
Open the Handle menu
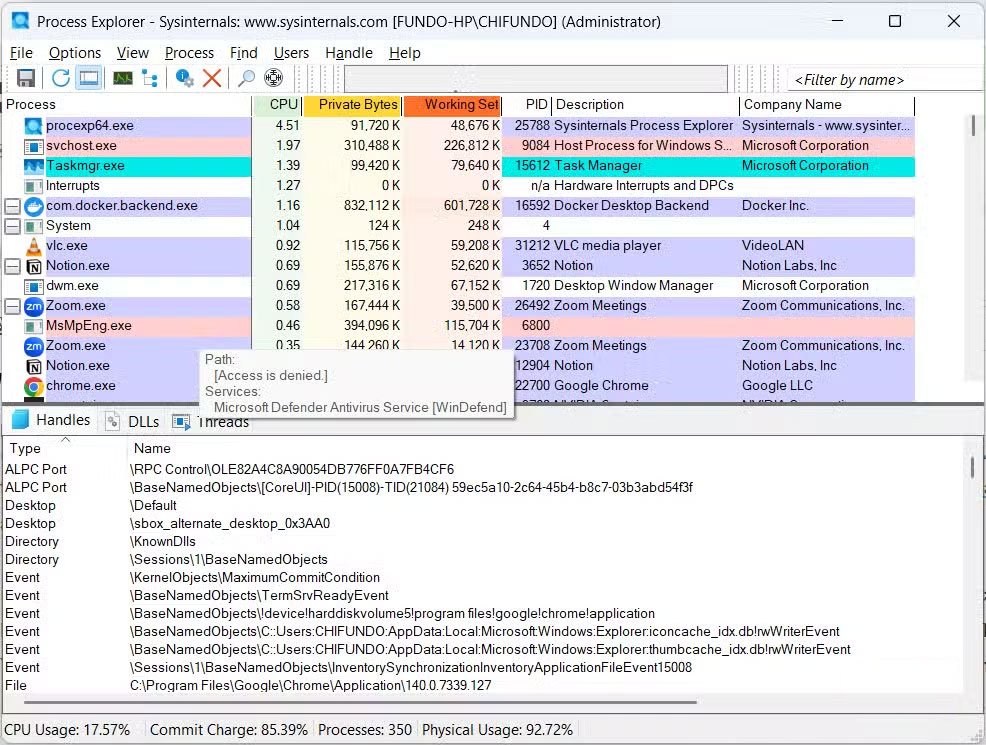coord(349,53)
